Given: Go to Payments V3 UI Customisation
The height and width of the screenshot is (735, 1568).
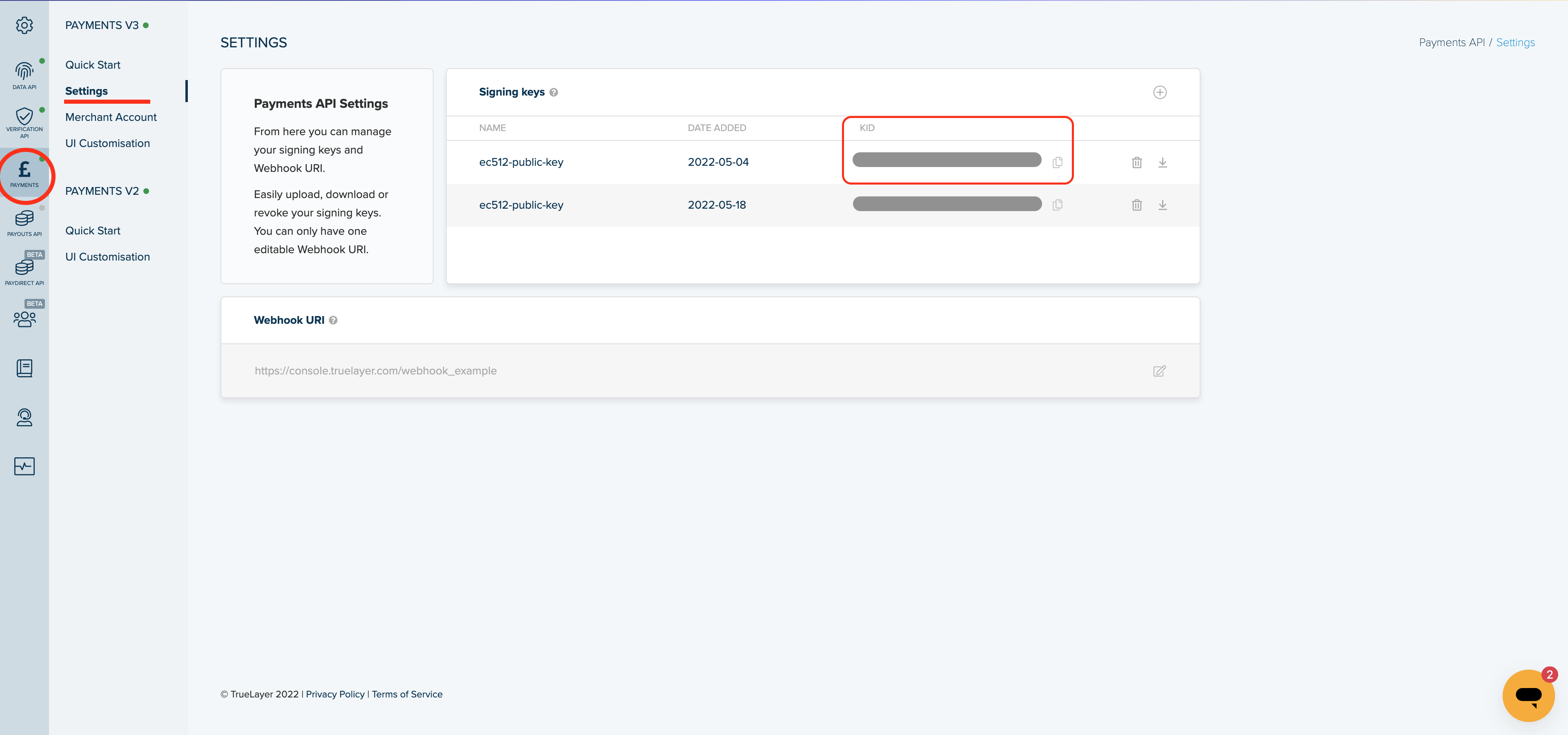Looking at the screenshot, I should pyautogui.click(x=107, y=144).
